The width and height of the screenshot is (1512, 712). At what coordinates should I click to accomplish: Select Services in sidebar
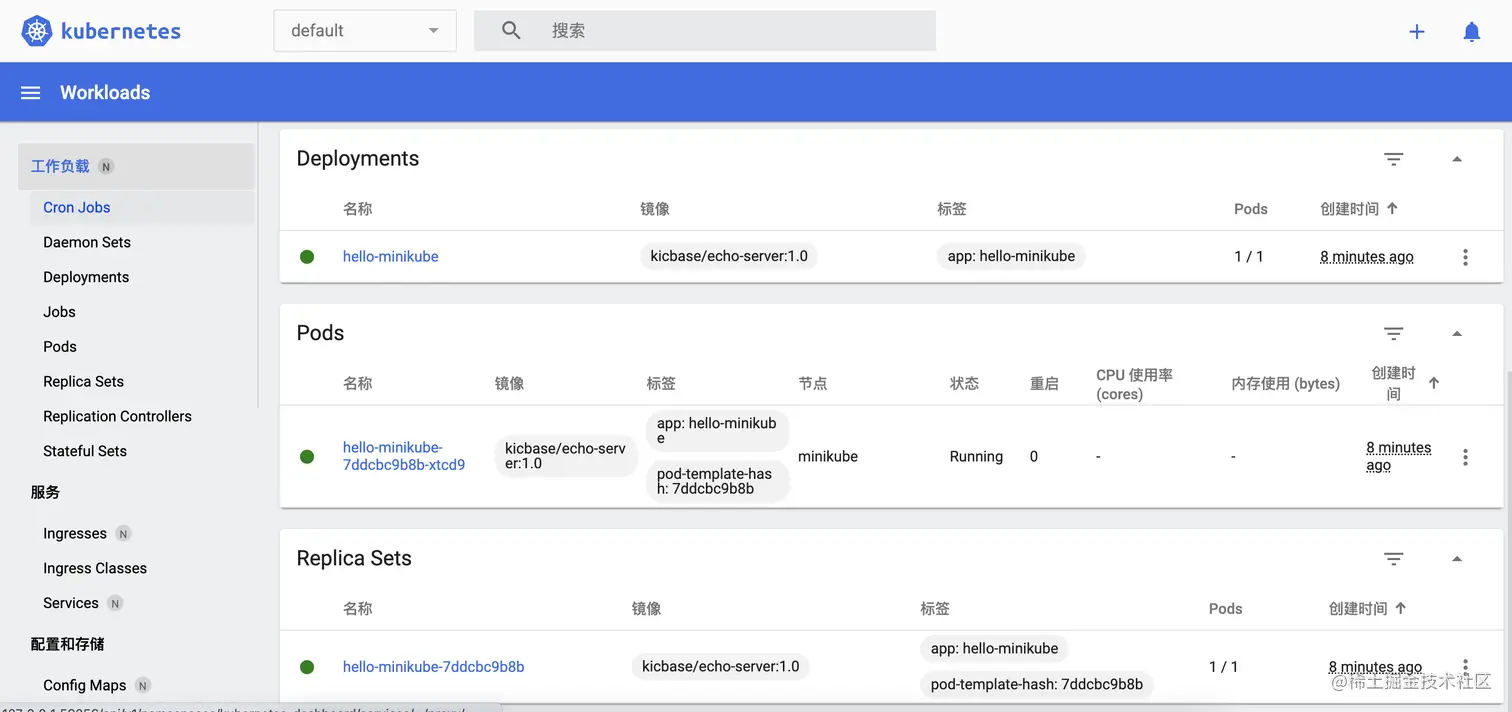[x=71, y=603]
